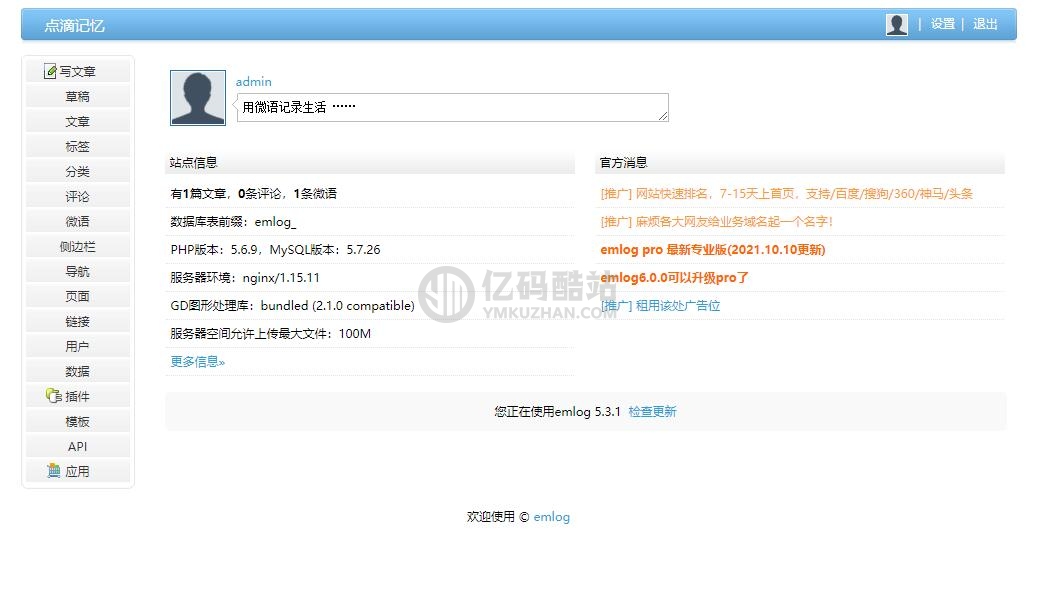Focus the 用微语记录生活 text box
Screen dimensions: 1037x590
452,107
